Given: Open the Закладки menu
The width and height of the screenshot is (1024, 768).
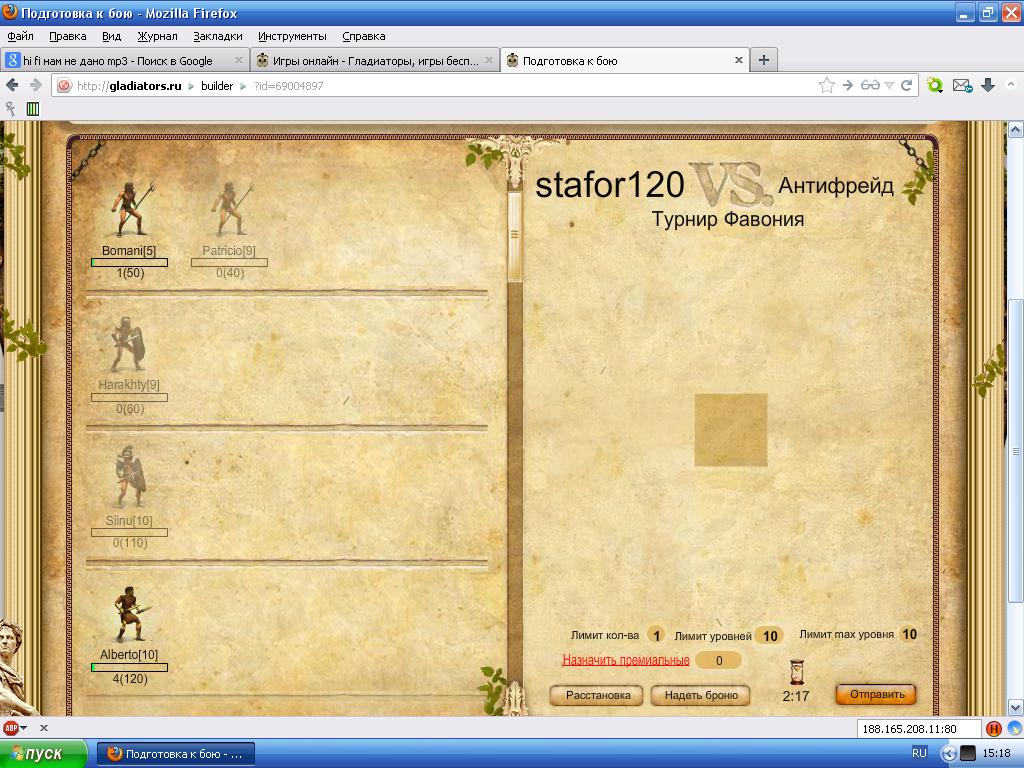Looking at the screenshot, I should (217, 36).
